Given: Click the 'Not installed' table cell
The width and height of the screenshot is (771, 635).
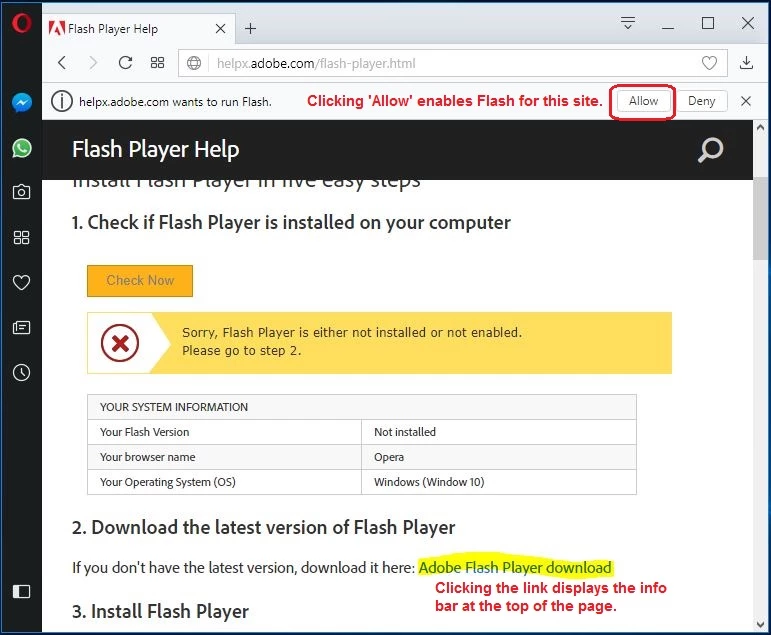Looking at the screenshot, I should (499, 432).
